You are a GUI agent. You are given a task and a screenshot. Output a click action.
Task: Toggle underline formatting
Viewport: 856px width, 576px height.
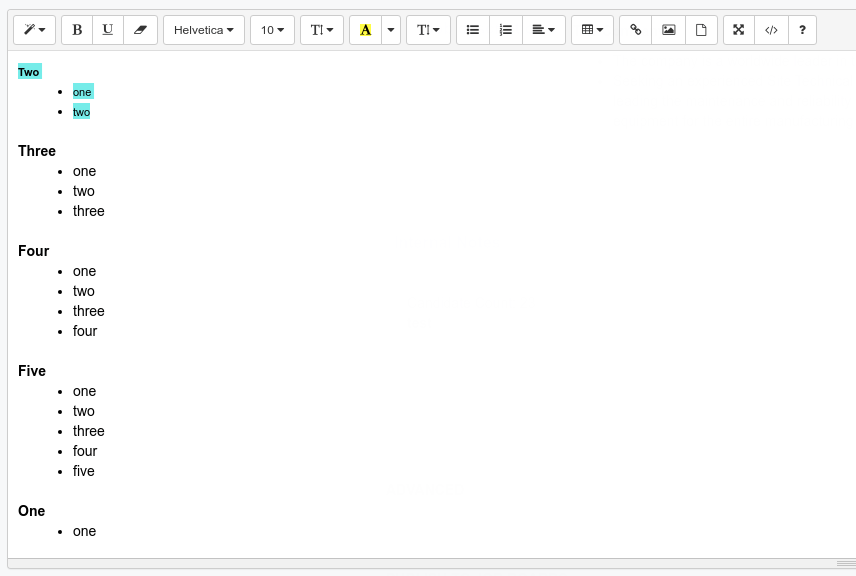pyautogui.click(x=108, y=30)
